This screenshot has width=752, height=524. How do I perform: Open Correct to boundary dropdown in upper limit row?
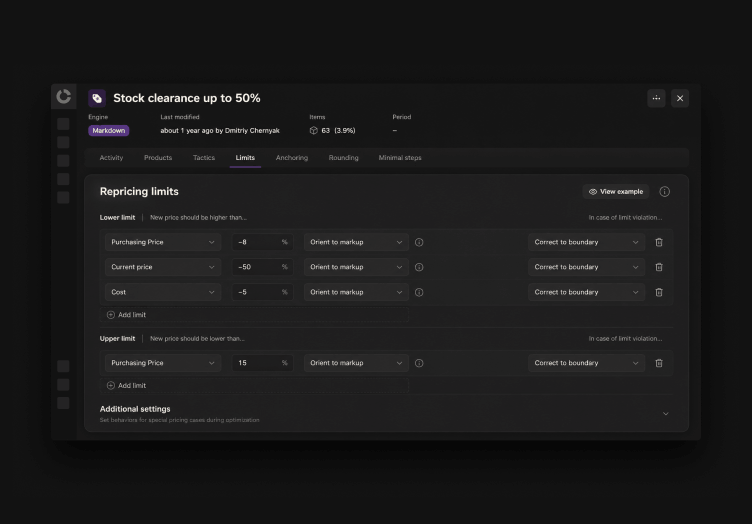point(587,363)
